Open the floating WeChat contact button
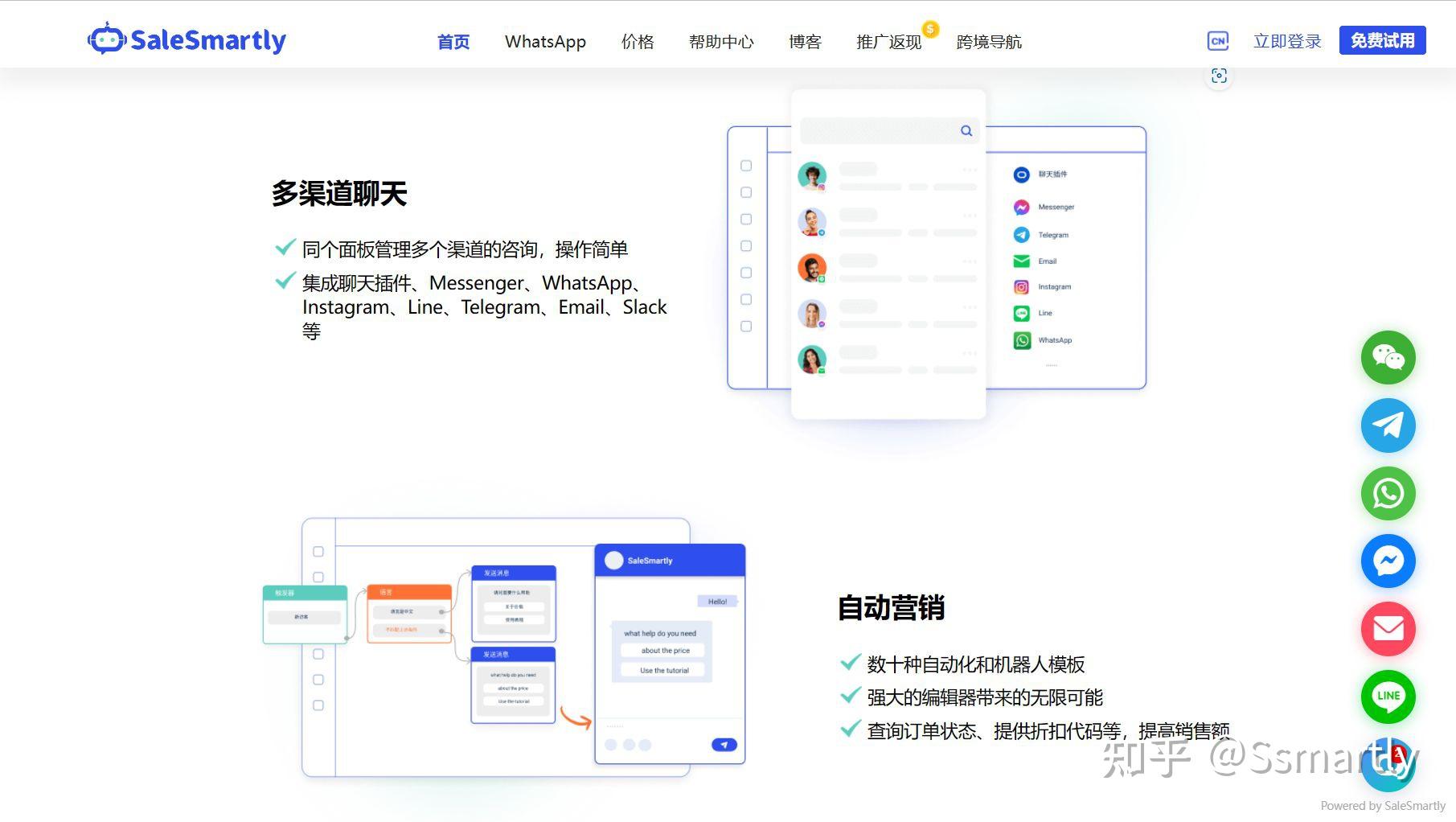The width and height of the screenshot is (1456, 822). click(1388, 357)
